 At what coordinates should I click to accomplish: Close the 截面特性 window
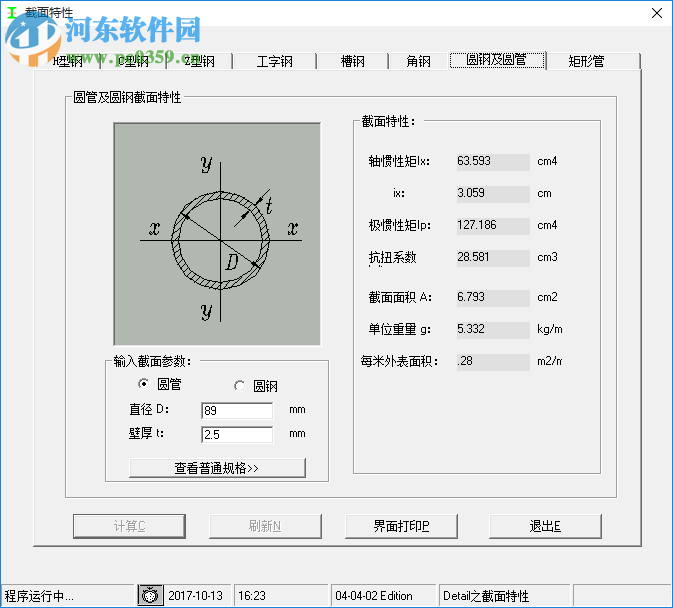point(657,13)
